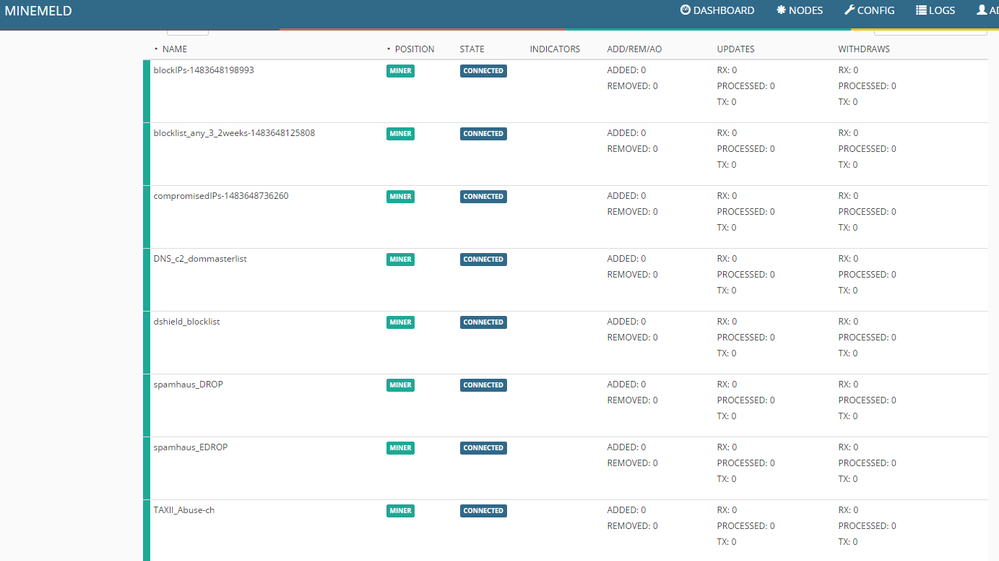Click CONNECTED badge in compromisedIPs row
The height and width of the screenshot is (561, 999).
(483, 197)
